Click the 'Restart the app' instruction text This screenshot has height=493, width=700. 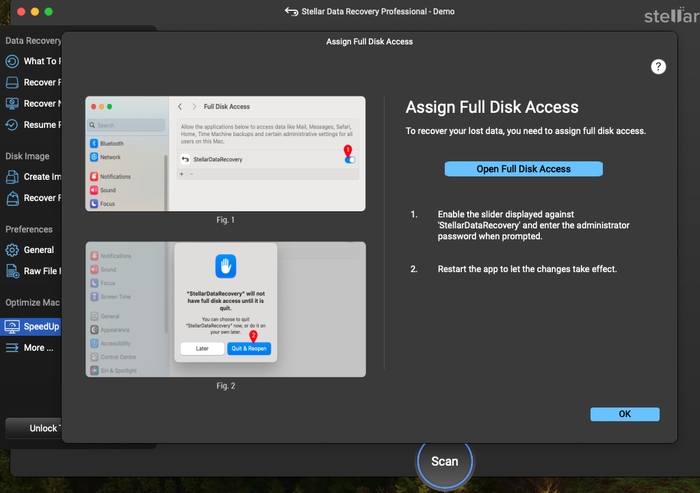527,269
